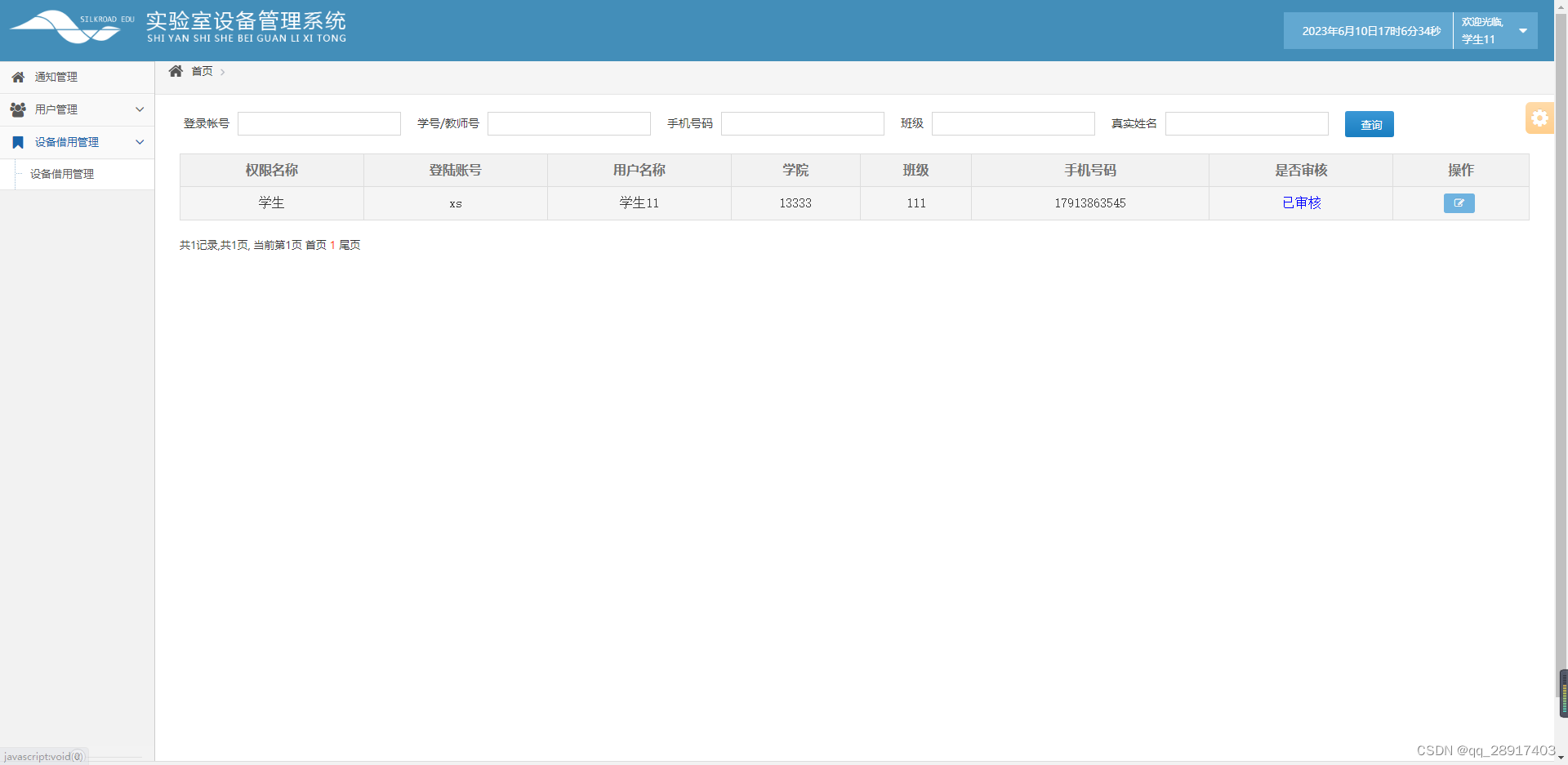Click the 学生11 user name cell

point(639,203)
